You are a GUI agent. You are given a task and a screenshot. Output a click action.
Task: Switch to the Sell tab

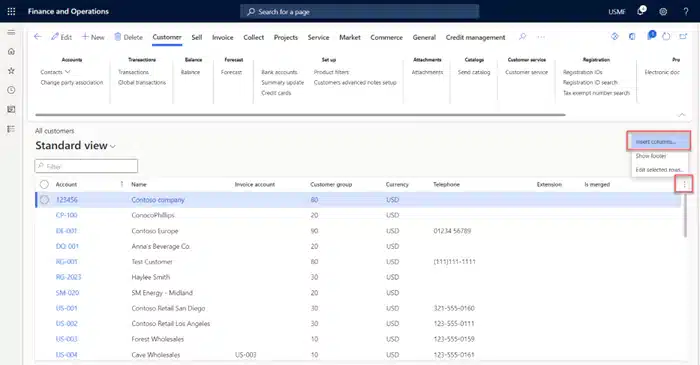197,37
